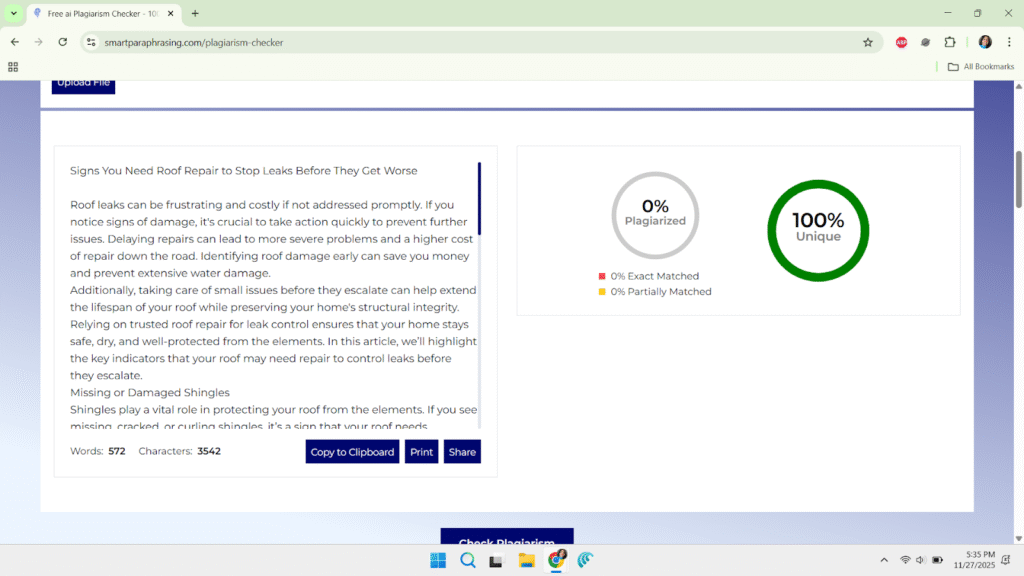Open a new browser tab

coord(195,13)
